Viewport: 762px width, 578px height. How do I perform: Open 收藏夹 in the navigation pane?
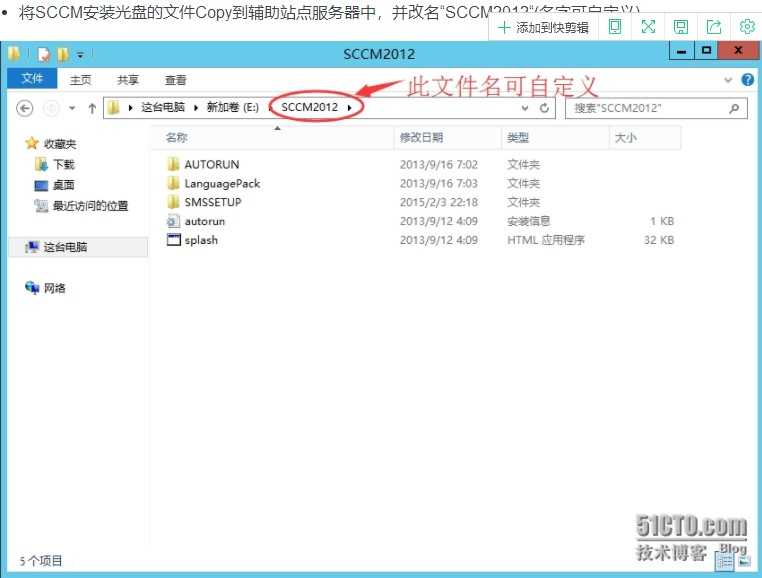[x=60, y=144]
